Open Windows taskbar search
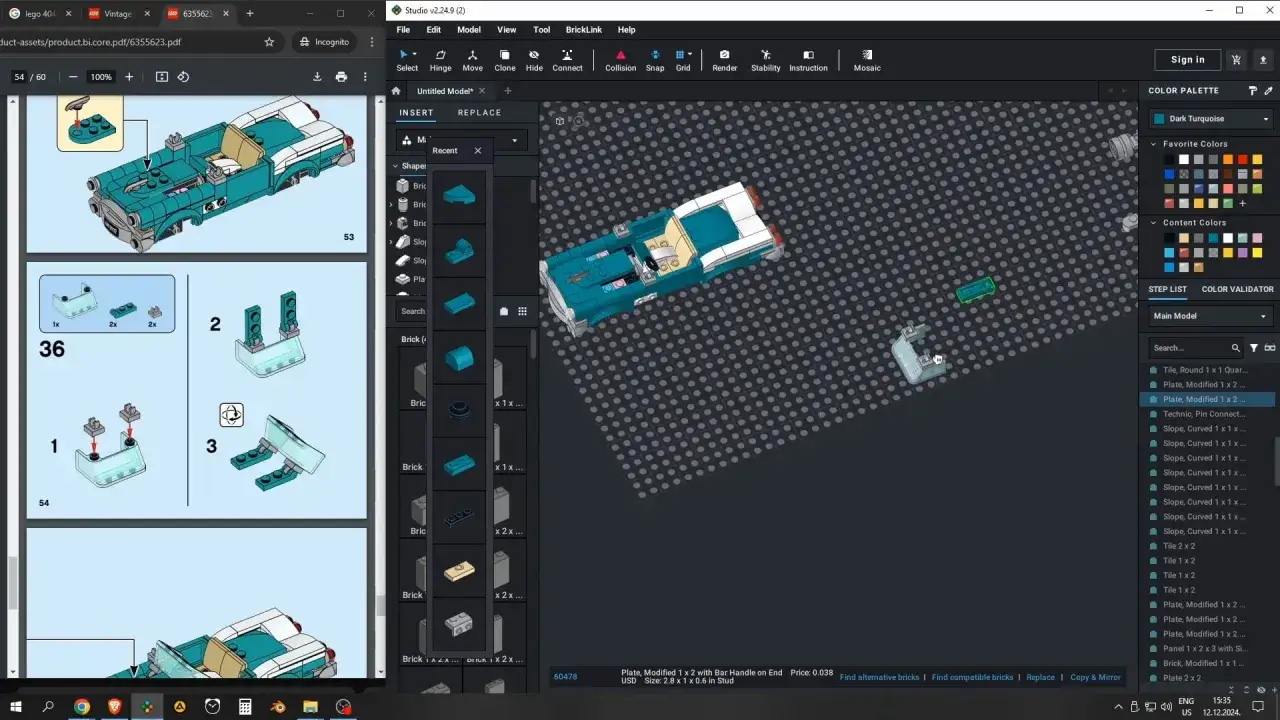The image size is (1280, 720). [48, 706]
